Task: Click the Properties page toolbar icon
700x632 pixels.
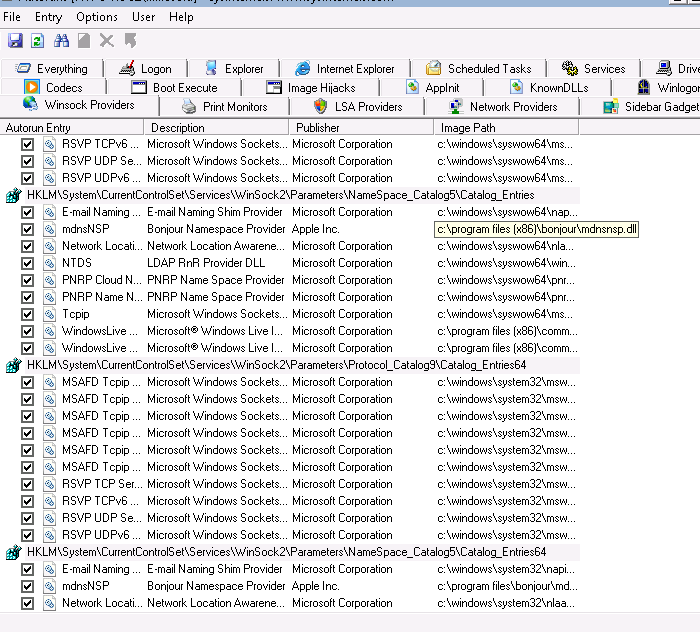Action: point(84,41)
